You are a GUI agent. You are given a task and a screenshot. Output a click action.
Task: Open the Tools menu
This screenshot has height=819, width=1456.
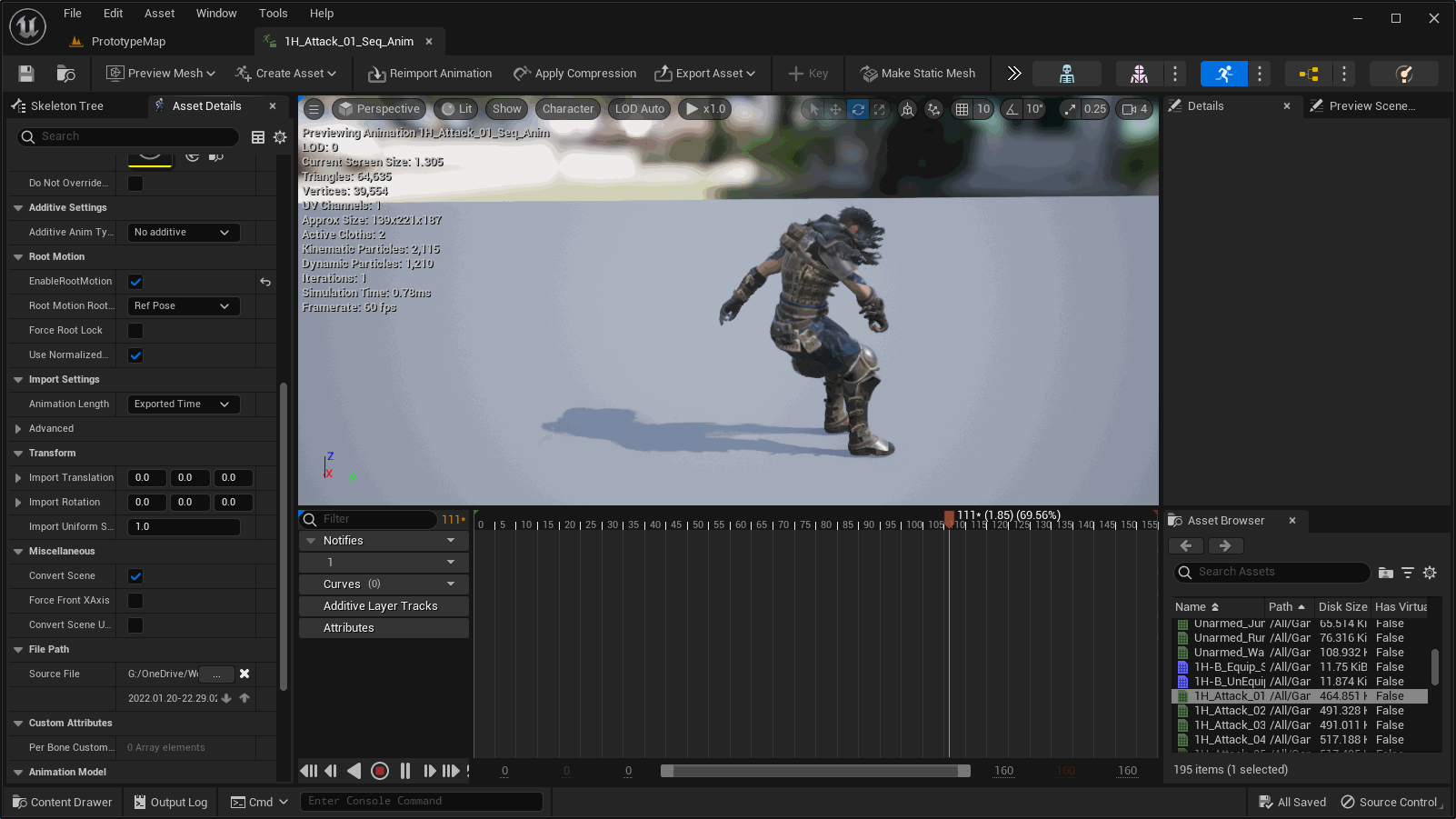point(274,14)
